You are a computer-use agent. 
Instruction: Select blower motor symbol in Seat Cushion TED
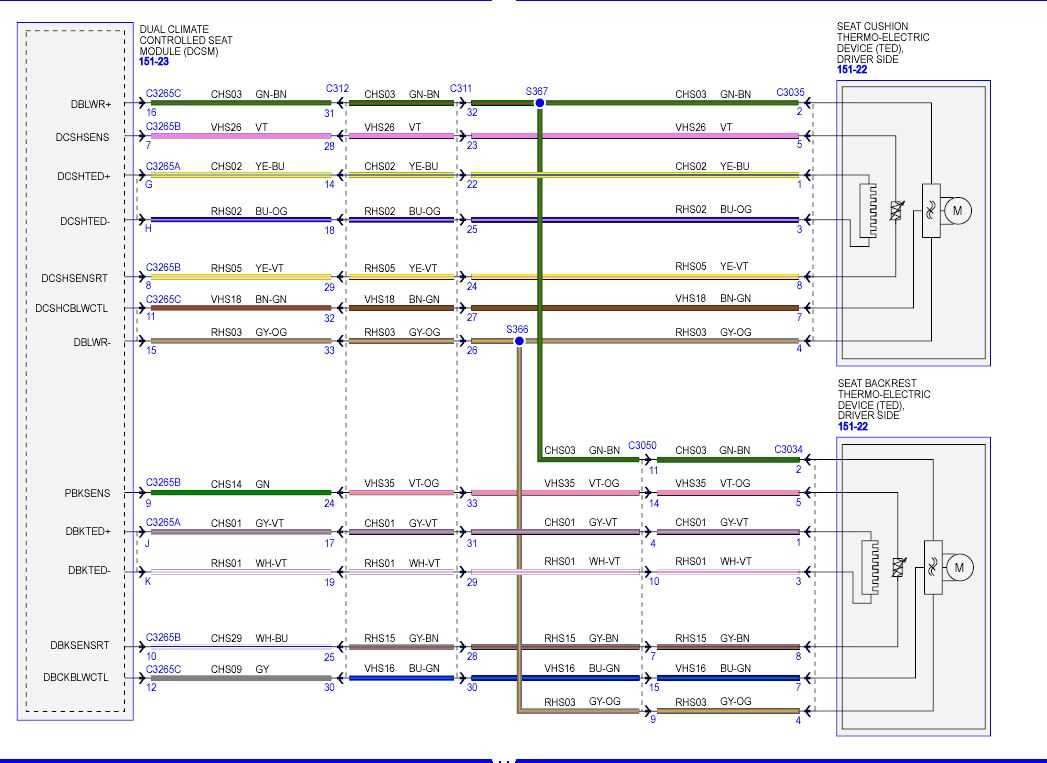click(x=958, y=211)
